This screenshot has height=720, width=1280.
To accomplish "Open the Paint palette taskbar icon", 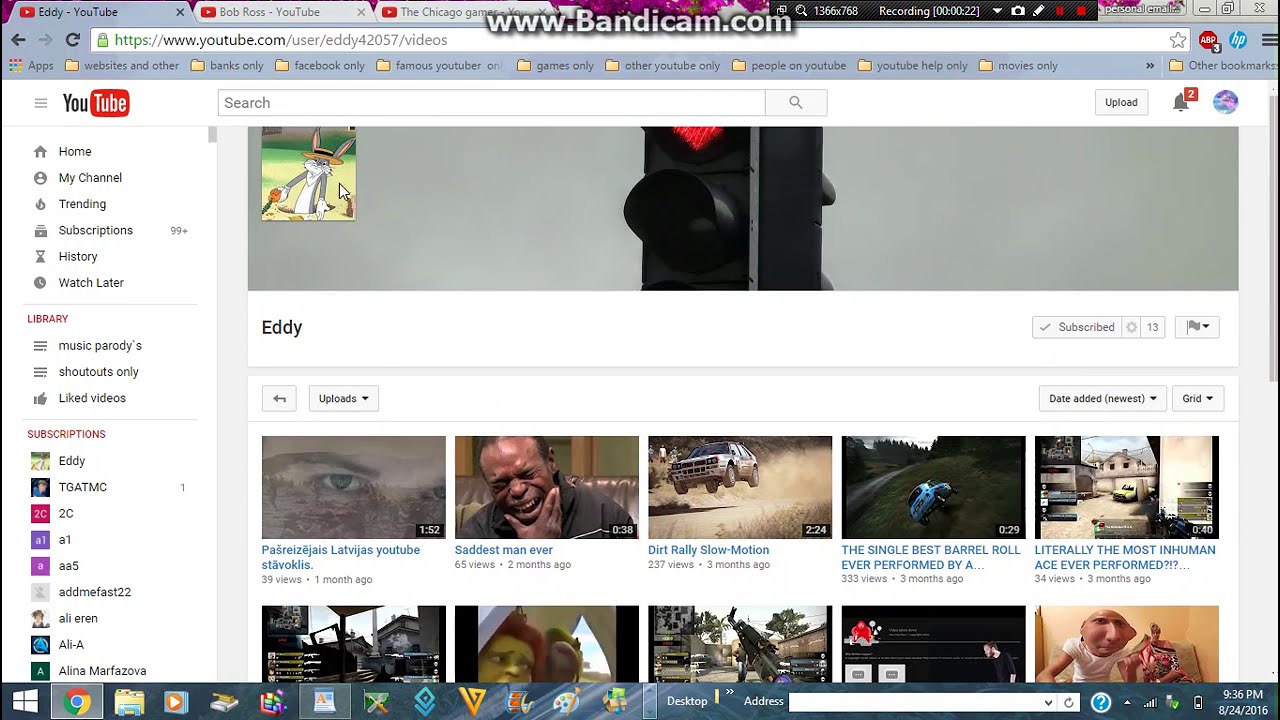I will pos(566,702).
